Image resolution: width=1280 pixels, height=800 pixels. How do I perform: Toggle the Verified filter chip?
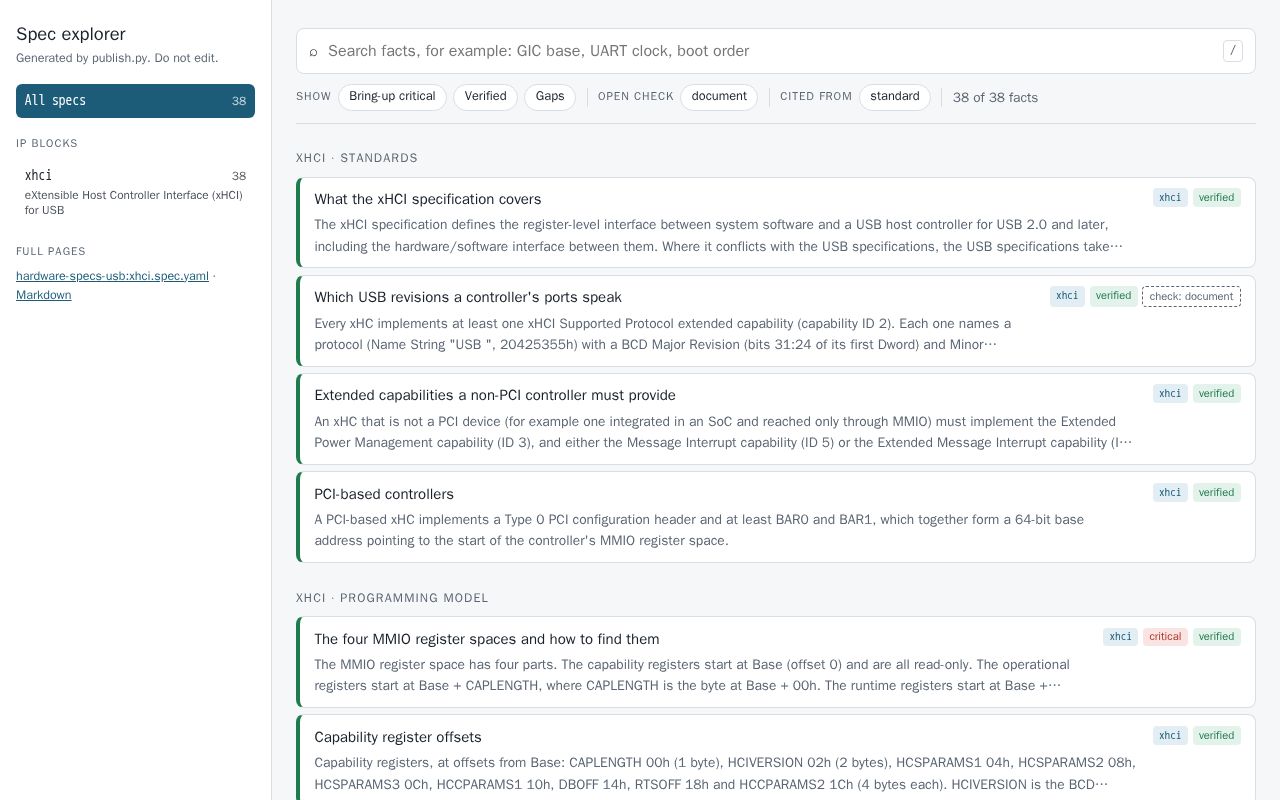[x=485, y=97]
